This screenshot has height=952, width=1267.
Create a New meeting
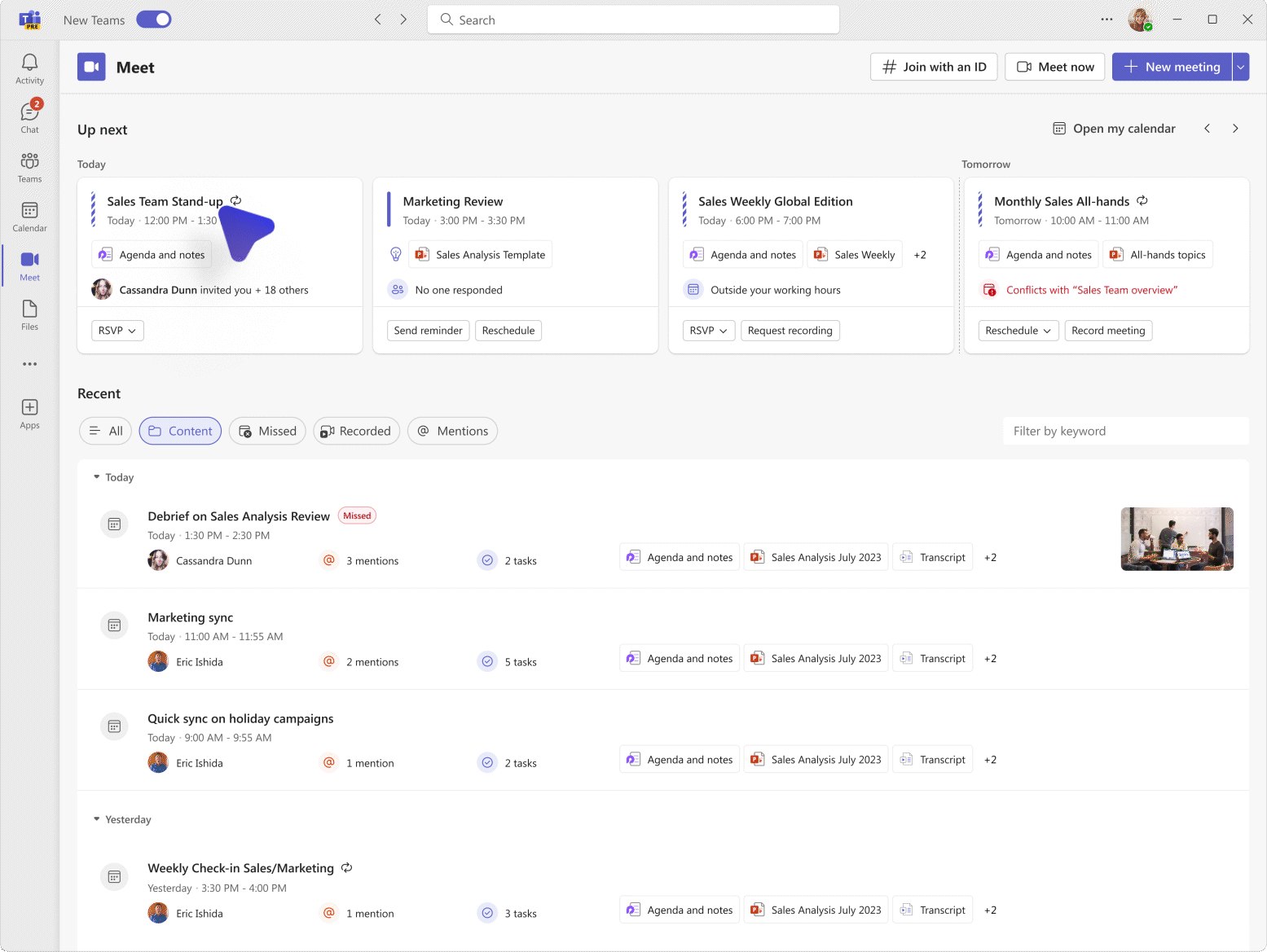click(1172, 67)
